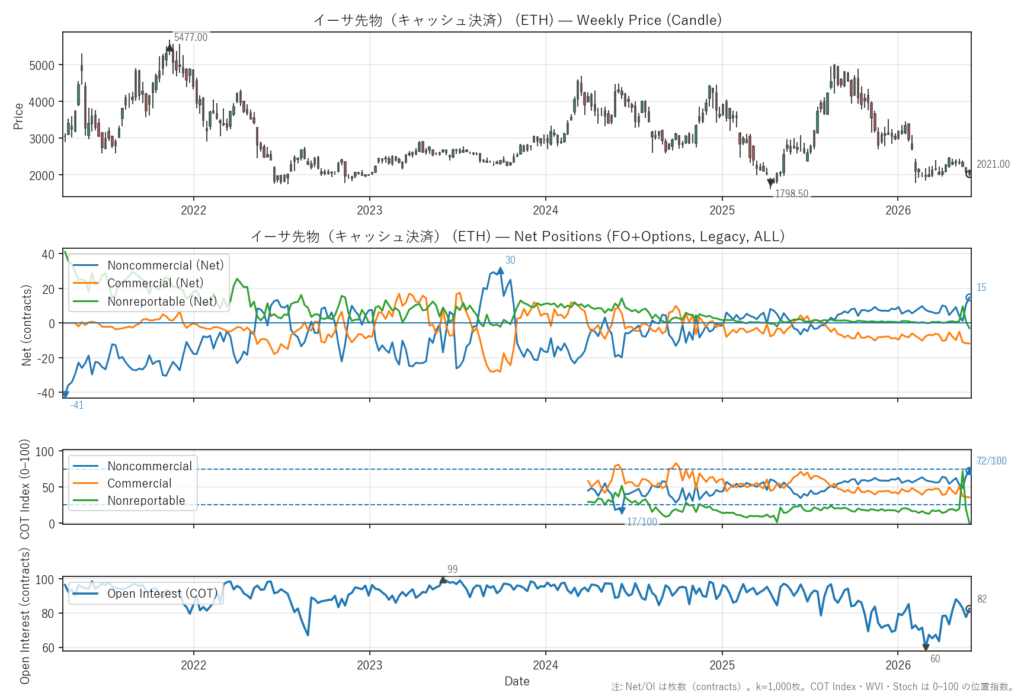Screen dimensions: 1024x699
Task: Click the Commercial legend in COT Index
Action: click(122, 483)
